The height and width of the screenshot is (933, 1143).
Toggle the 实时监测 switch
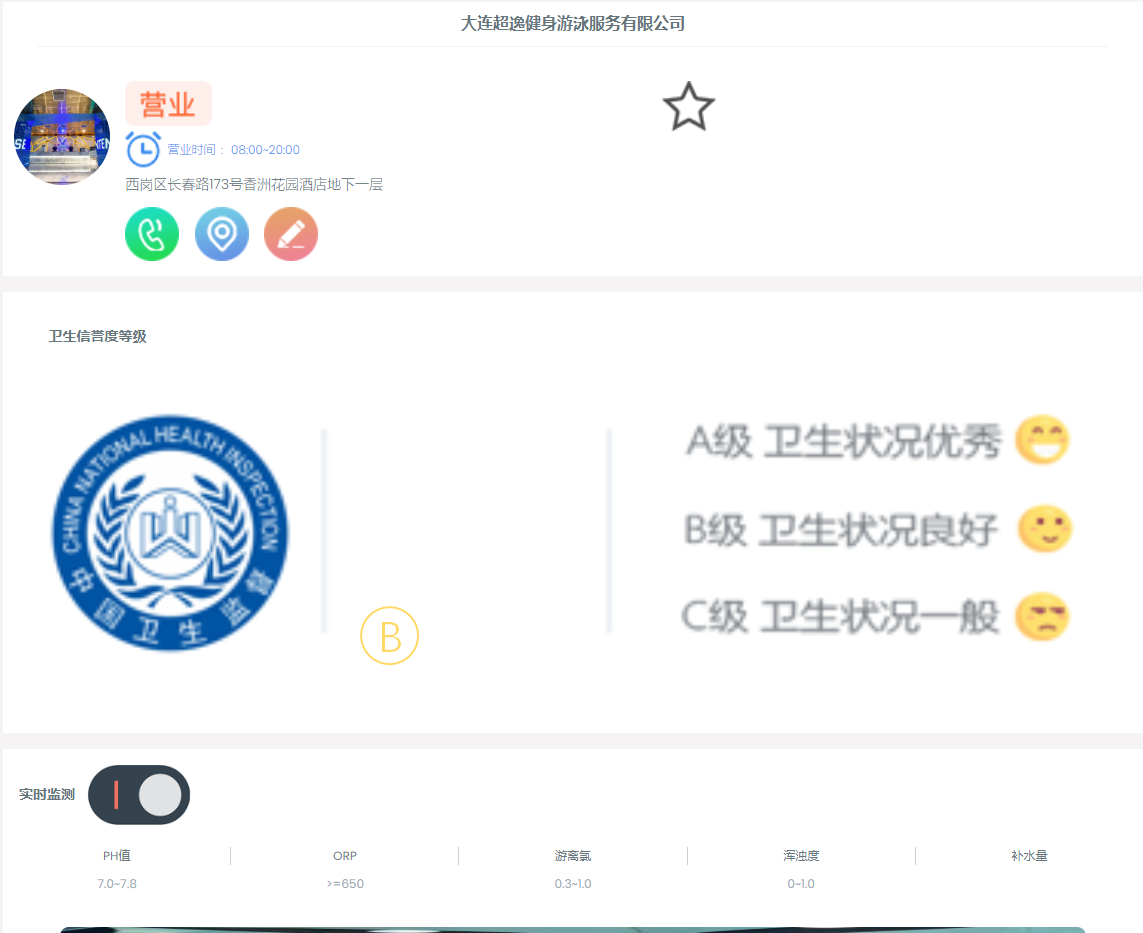(139, 795)
